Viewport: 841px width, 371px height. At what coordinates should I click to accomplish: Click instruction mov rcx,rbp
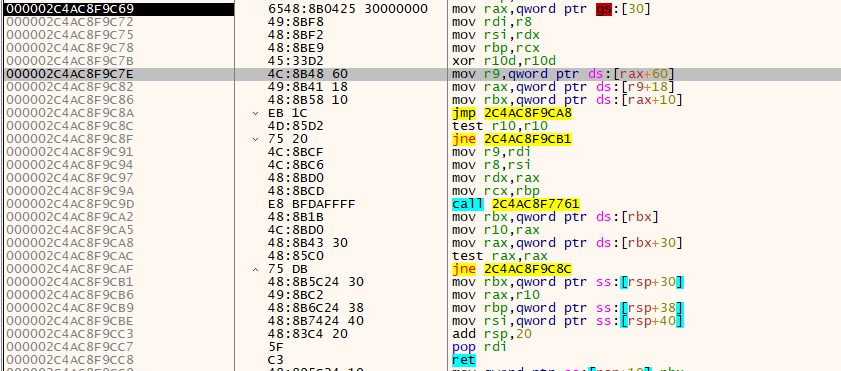coord(496,191)
